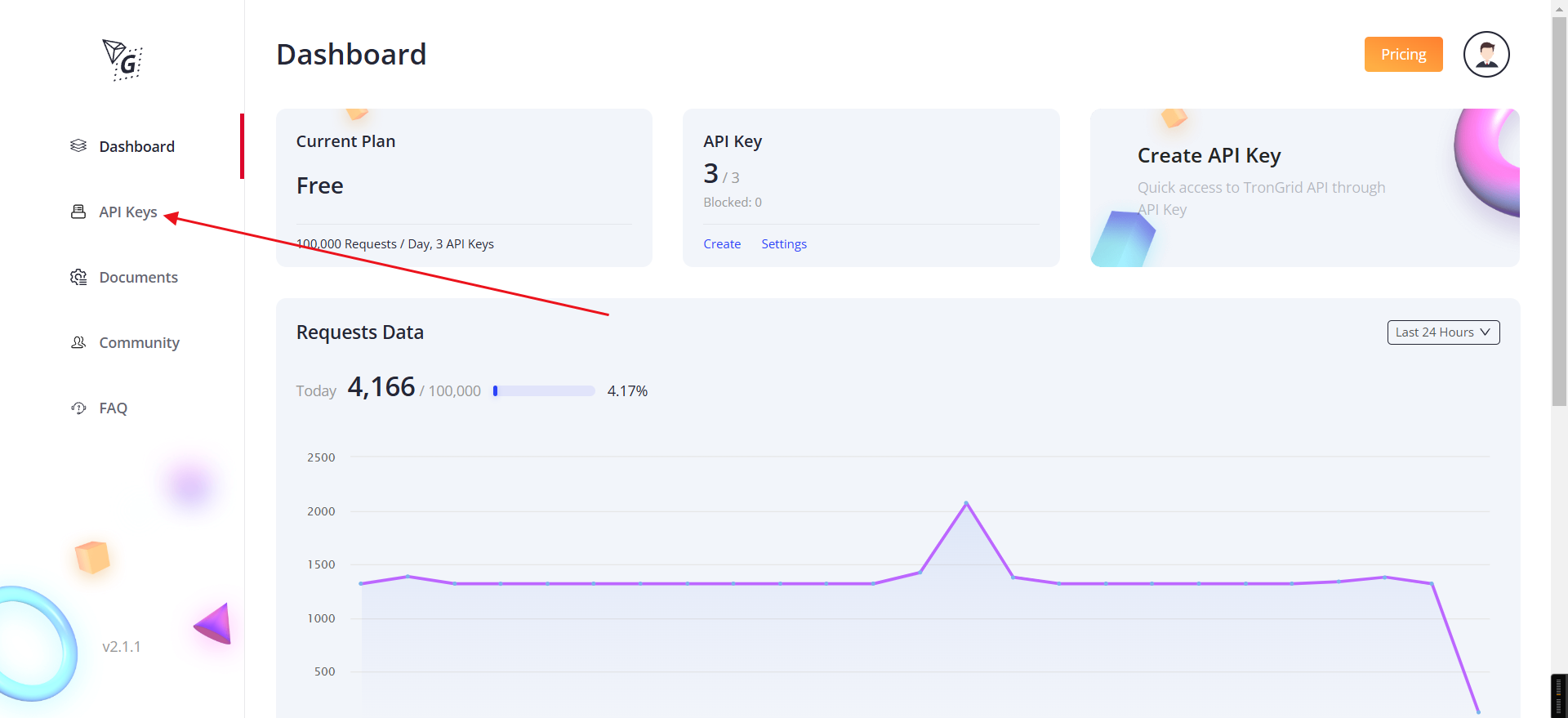Open the Documents section
This screenshot has width=1568, height=718.
pyautogui.click(x=138, y=277)
